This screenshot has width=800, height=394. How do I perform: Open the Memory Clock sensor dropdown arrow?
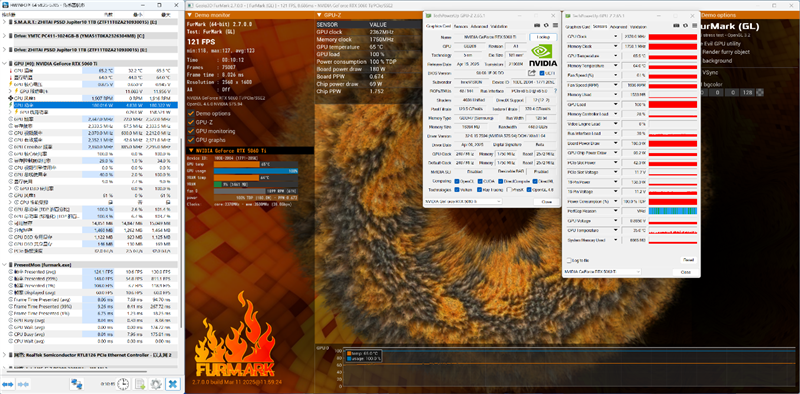coord(616,46)
